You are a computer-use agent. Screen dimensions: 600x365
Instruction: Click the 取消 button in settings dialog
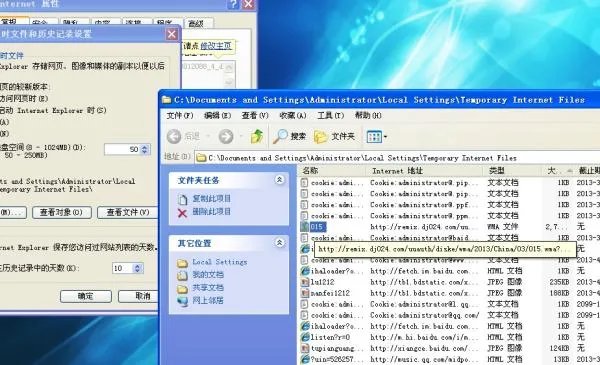(x=138, y=296)
